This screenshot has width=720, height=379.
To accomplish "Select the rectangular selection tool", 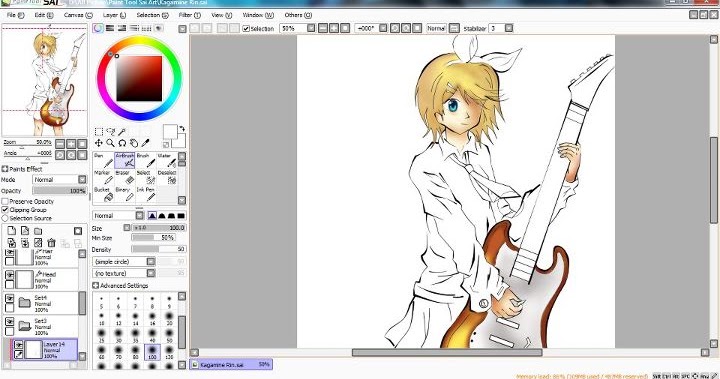I will click(99, 132).
